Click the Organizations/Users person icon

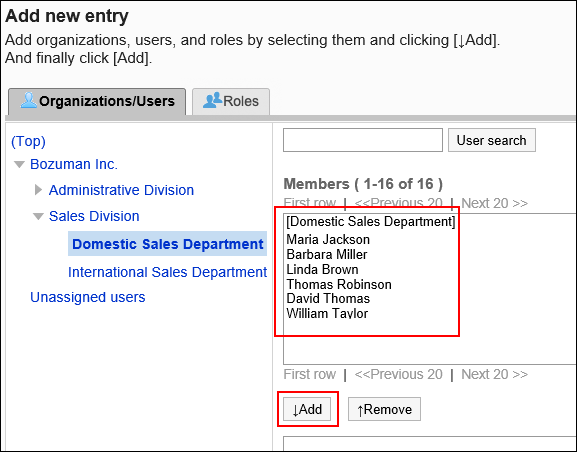tap(29, 100)
